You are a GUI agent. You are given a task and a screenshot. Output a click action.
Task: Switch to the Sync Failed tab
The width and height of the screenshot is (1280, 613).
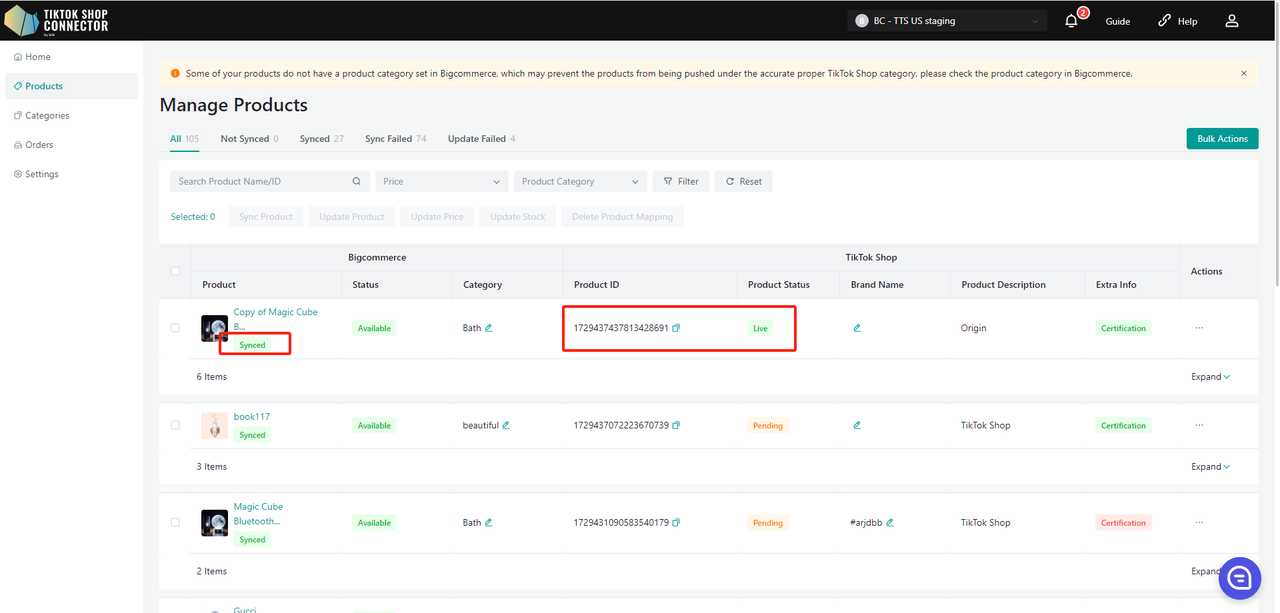pyautogui.click(x=395, y=139)
